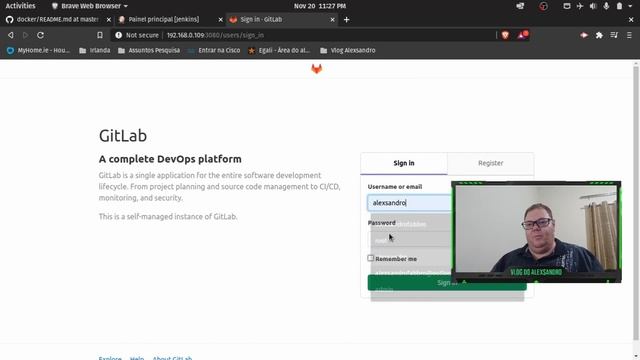This screenshot has width=640, height=360.
Task: Click the battery icon in top bar
Action: pyautogui.click(x=620, y=6)
